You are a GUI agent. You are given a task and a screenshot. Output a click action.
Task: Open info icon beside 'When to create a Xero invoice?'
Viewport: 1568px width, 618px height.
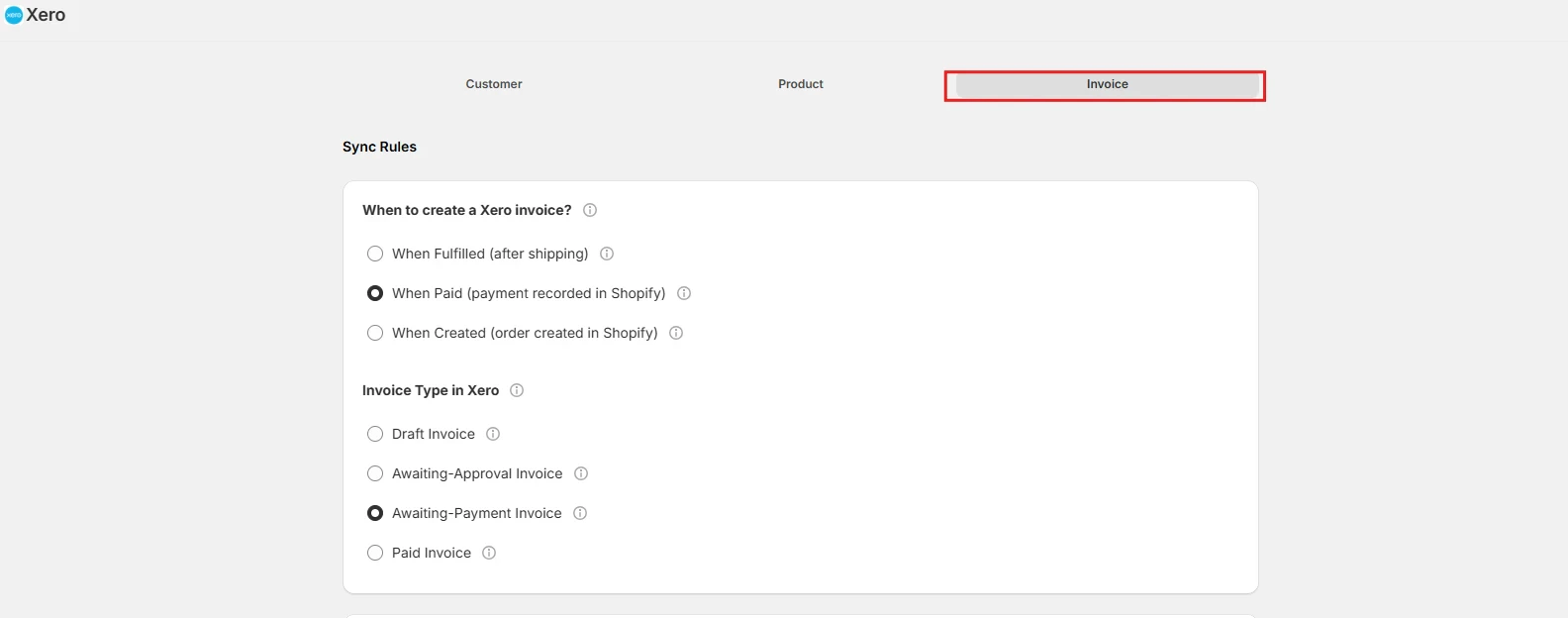590,210
